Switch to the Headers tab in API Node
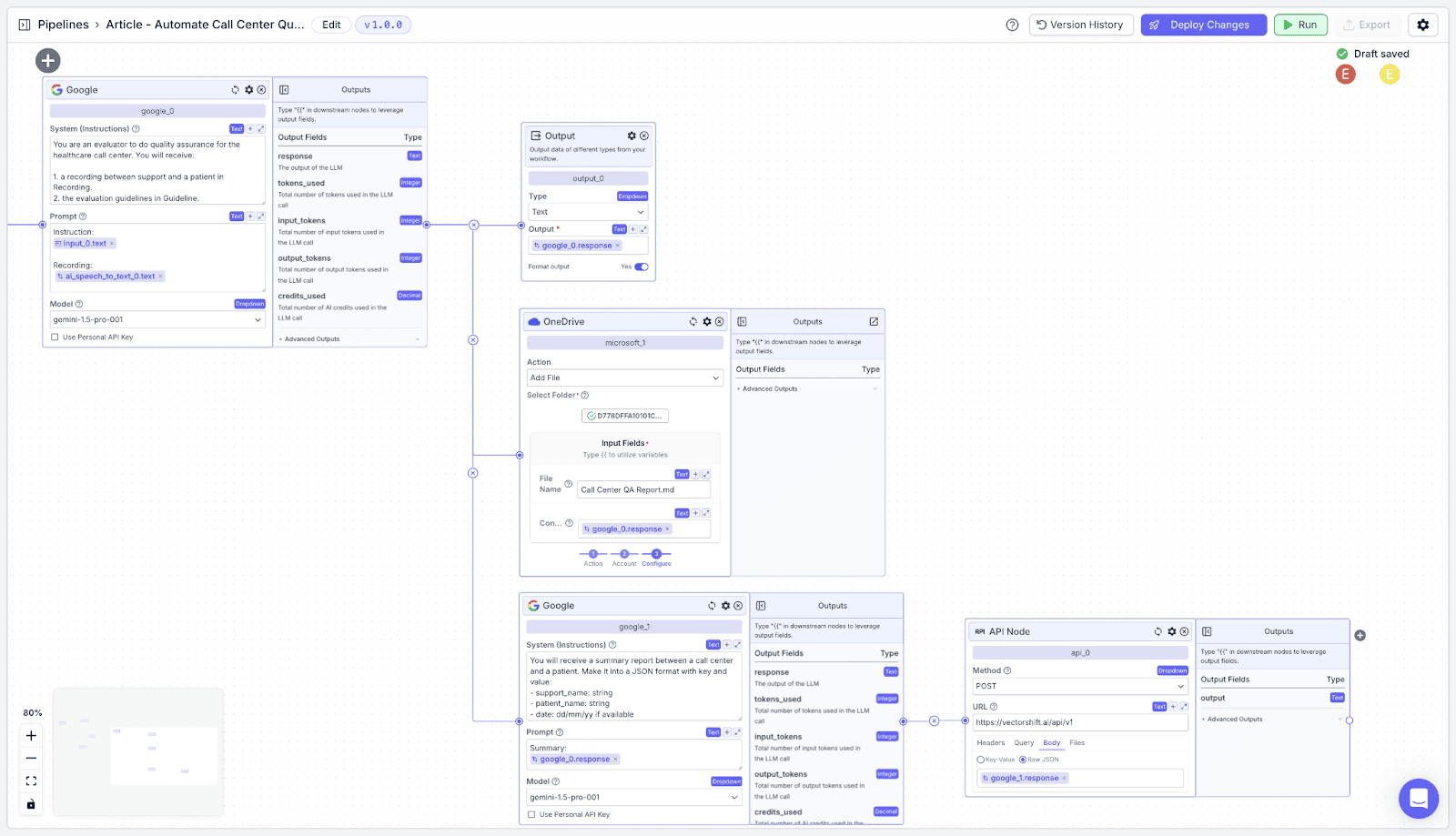Screen dimensions: 1456x836 pyautogui.click(x=991, y=743)
